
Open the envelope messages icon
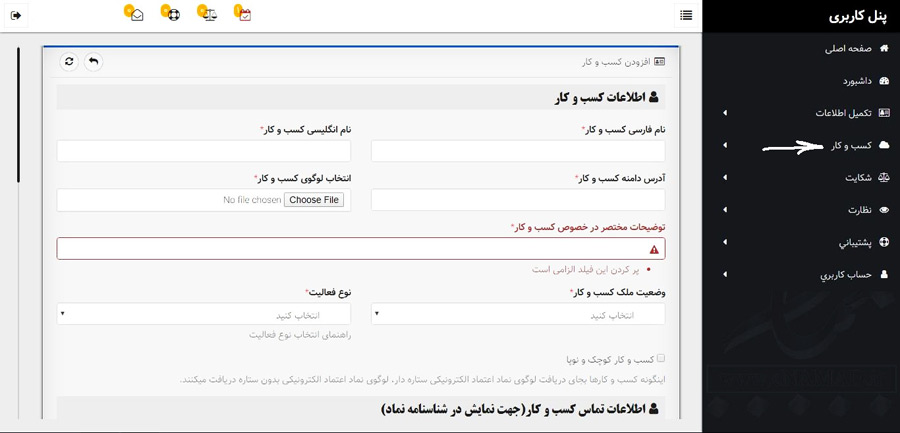tap(135, 14)
